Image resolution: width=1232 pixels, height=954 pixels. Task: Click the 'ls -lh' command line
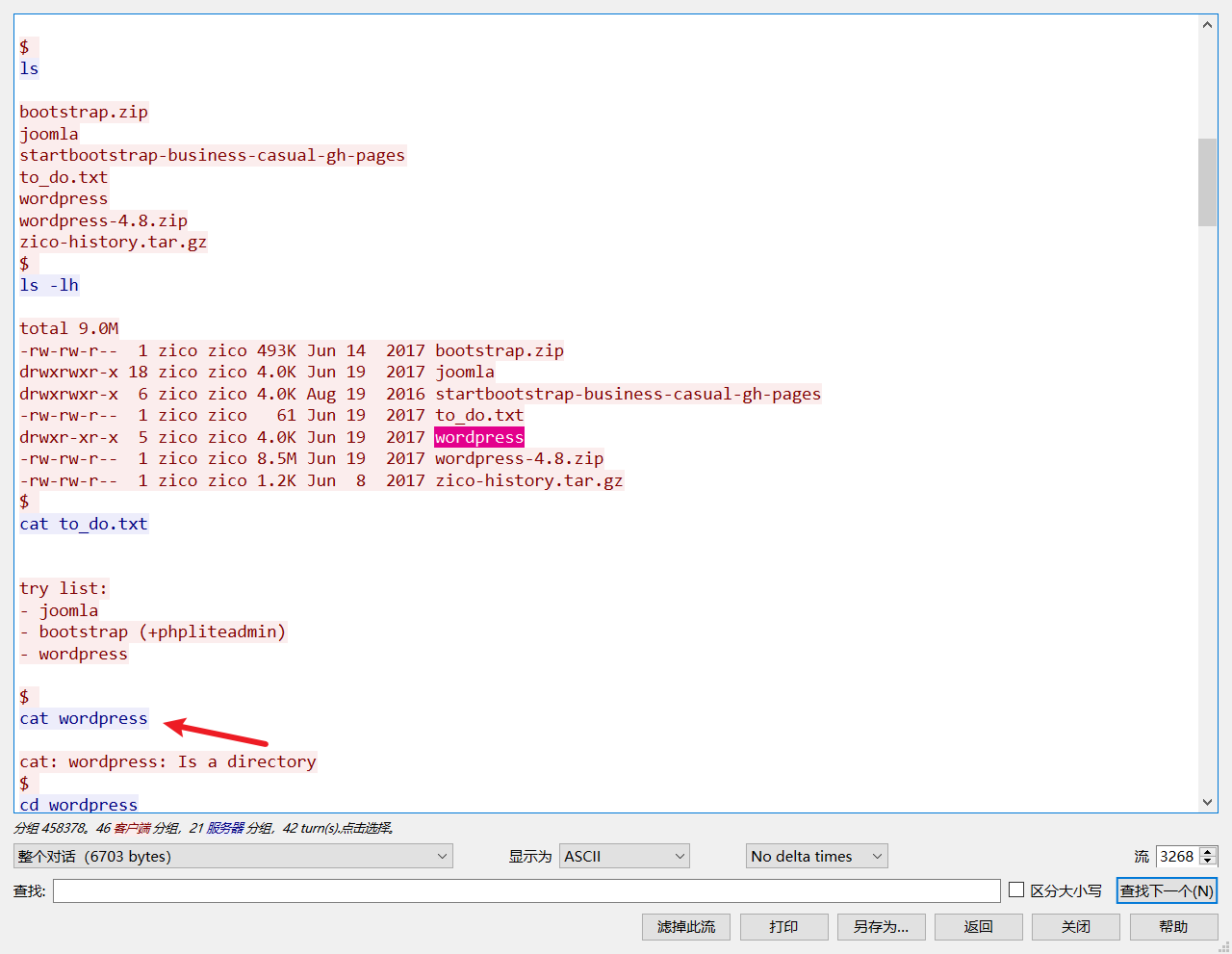pyautogui.click(x=49, y=285)
